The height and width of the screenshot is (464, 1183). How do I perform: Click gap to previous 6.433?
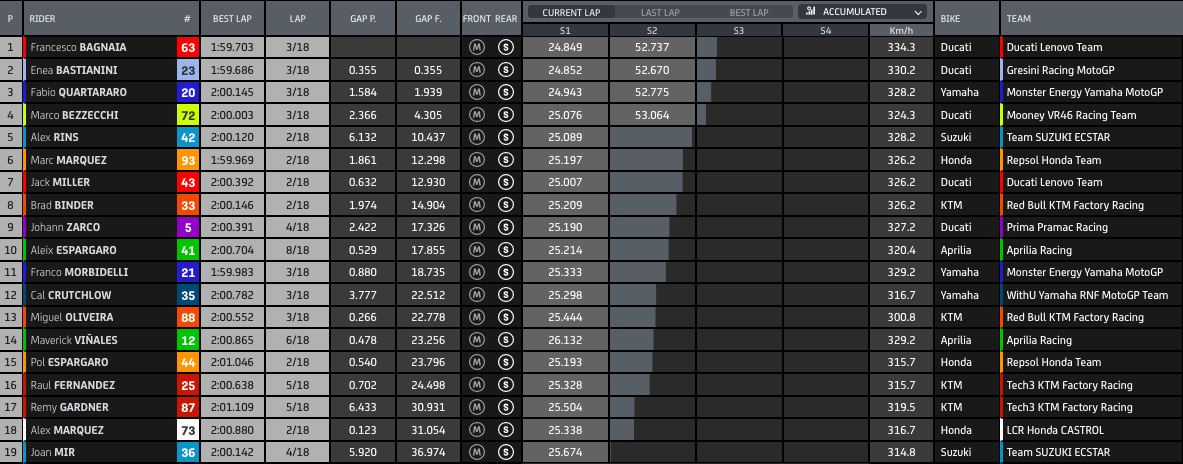(x=363, y=407)
